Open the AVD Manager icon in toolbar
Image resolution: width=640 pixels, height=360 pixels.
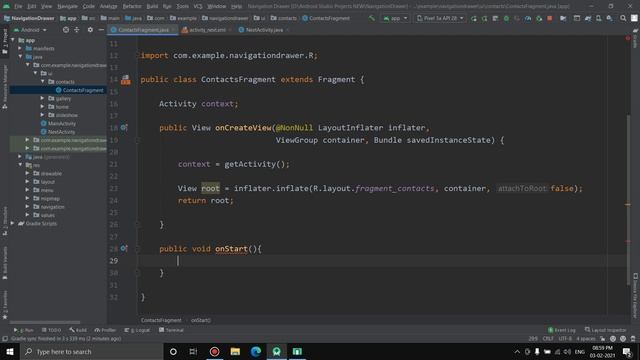point(599,18)
